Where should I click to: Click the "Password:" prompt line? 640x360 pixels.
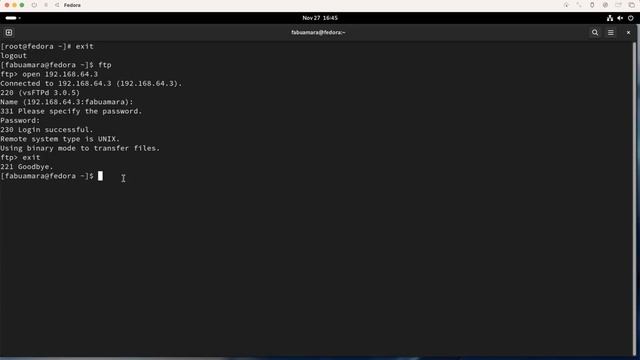[x=20, y=120]
